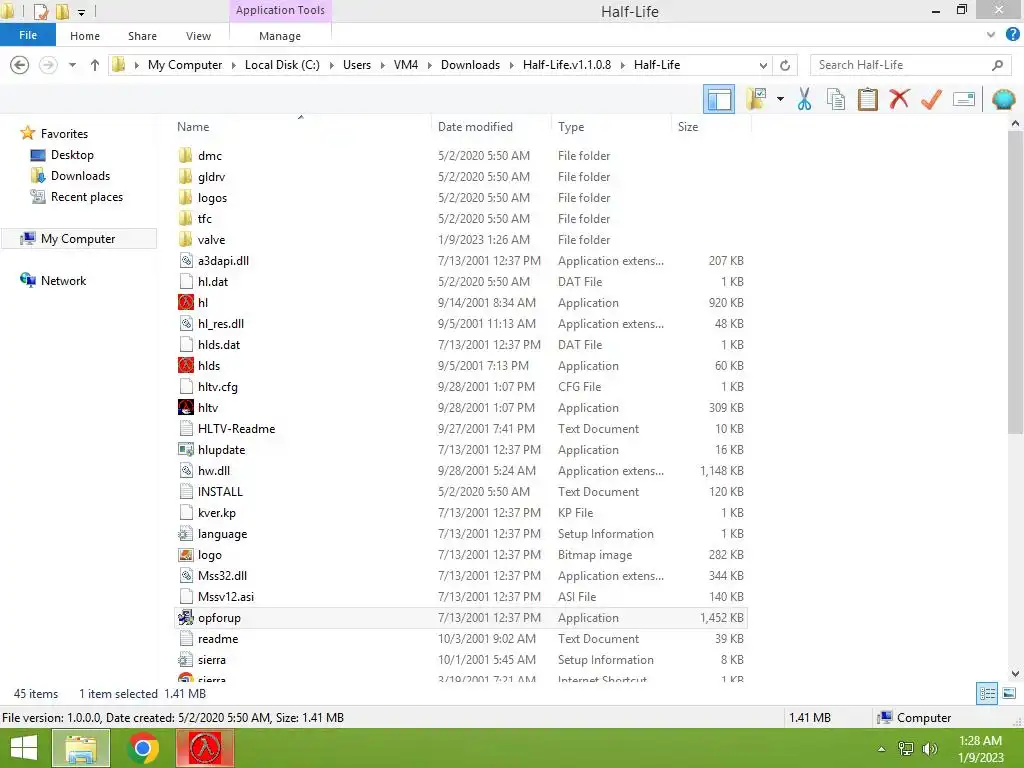Viewport: 1024px width, 768px height.
Task: Click the New Folder quick access icon
Action: point(63,11)
